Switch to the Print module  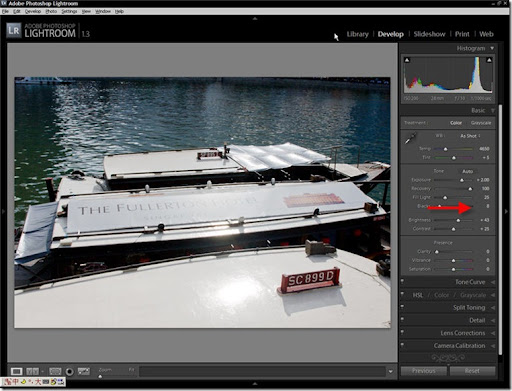[462, 34]
